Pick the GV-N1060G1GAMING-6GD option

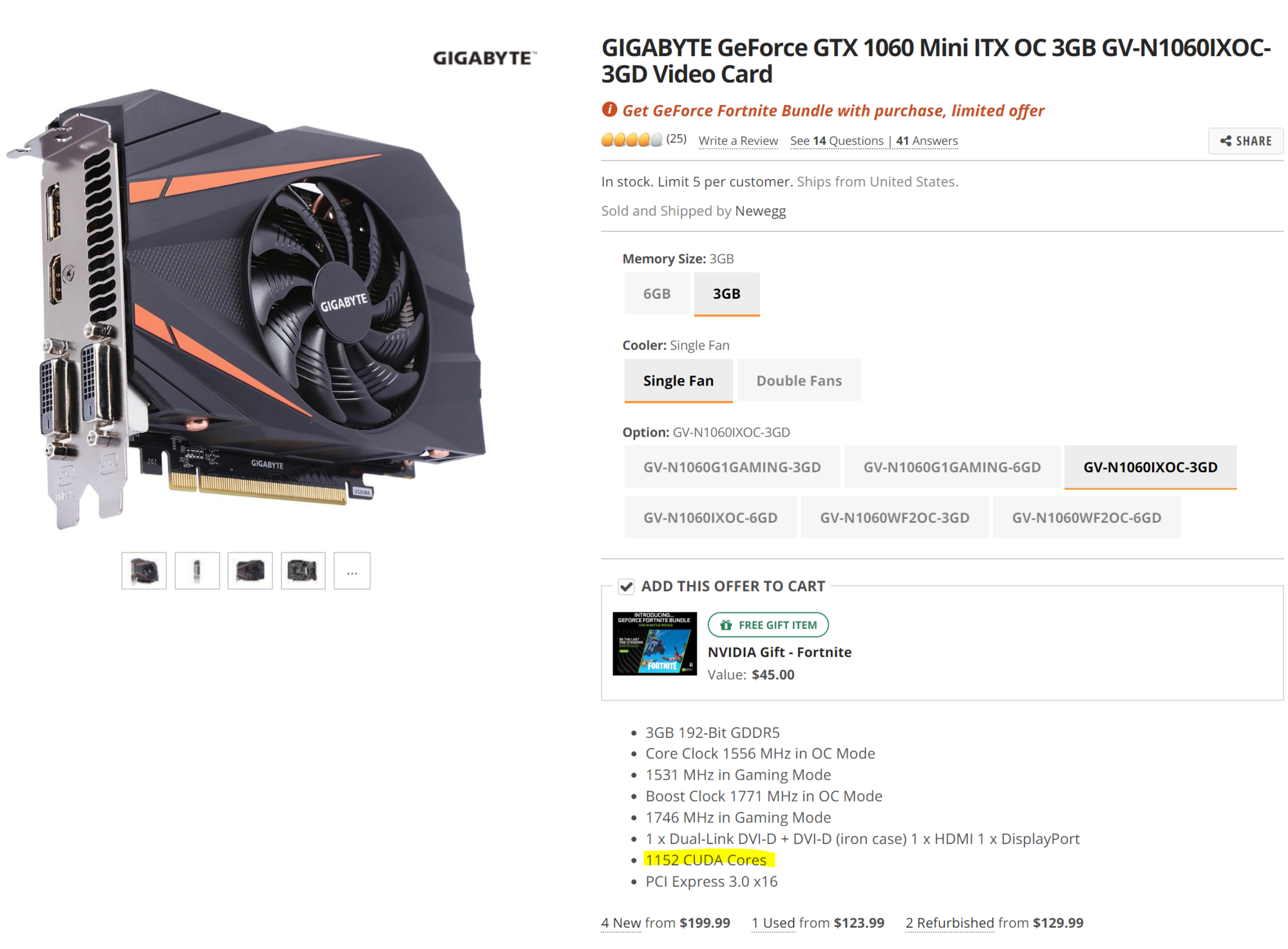(952, 467)
